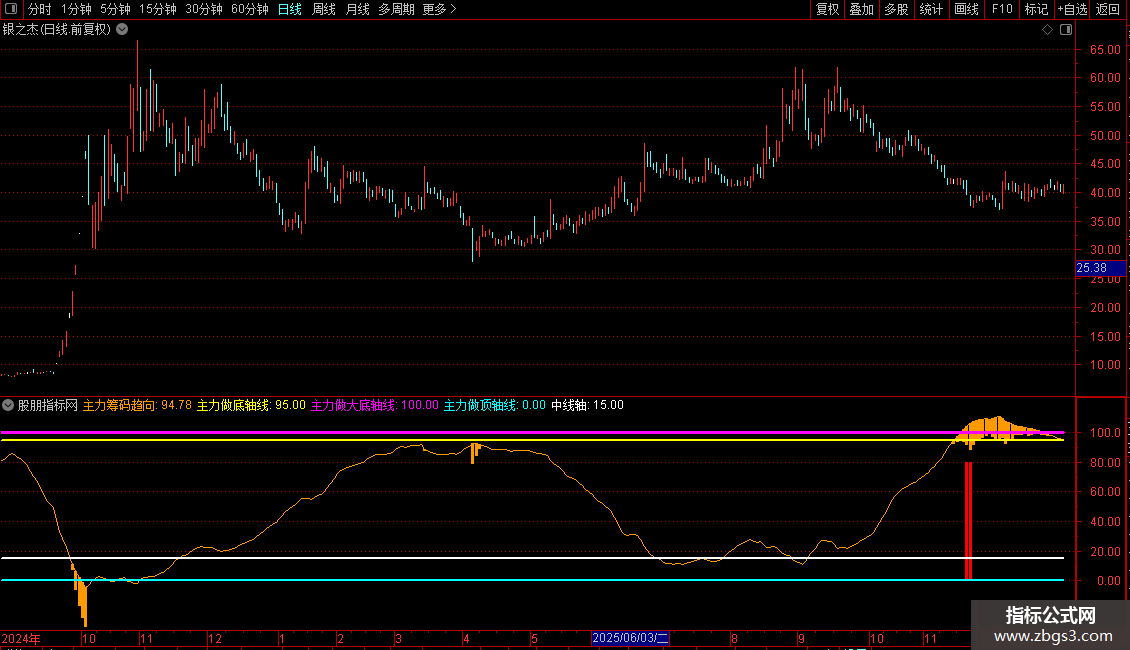Click the 2025/06/03 date marker on timeline

coord(630,638)
